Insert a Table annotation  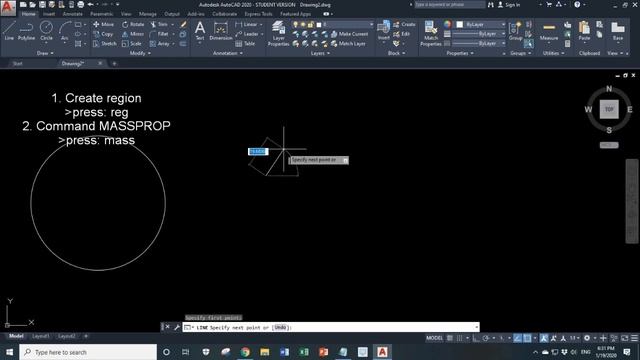(245, 44)
